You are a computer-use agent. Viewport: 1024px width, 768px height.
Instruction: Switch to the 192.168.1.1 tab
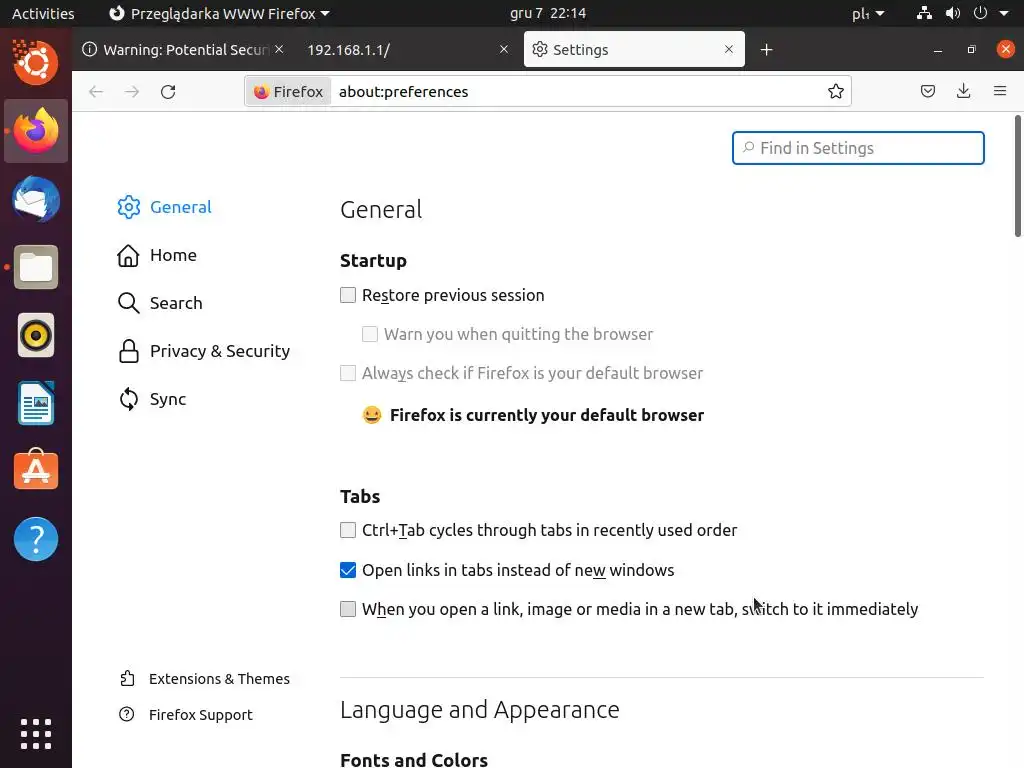point(400,50)
